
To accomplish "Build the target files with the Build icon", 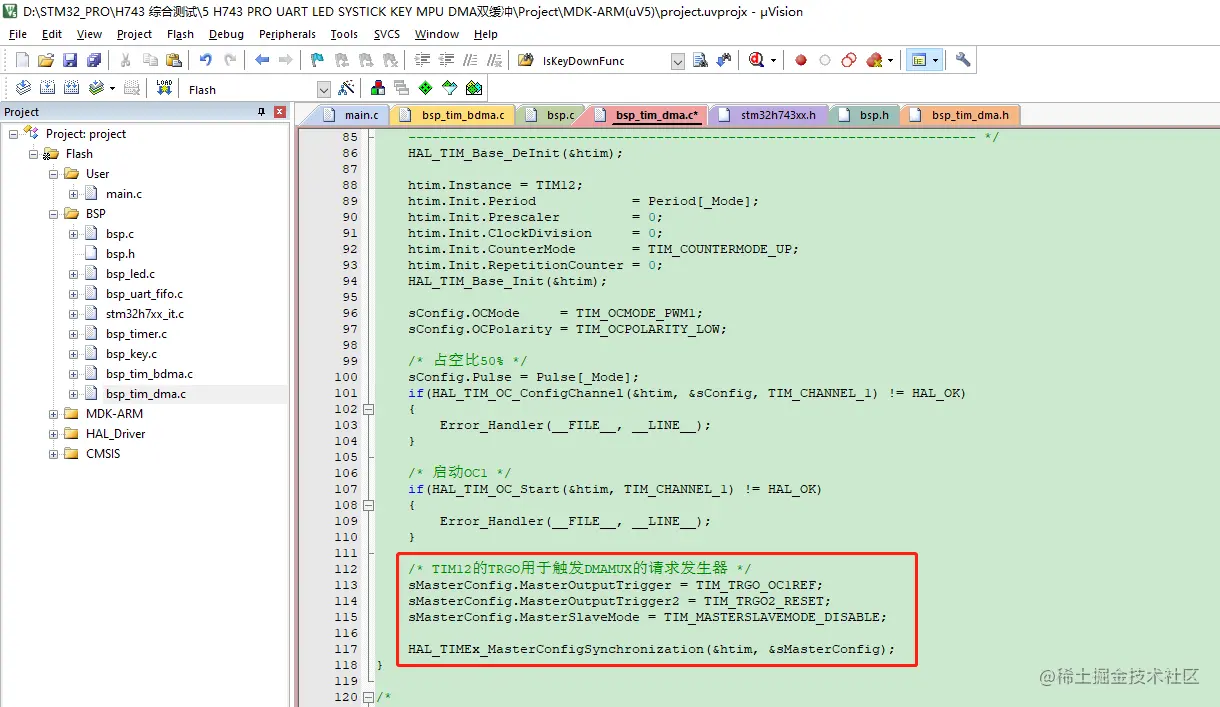I will [46, 88].
